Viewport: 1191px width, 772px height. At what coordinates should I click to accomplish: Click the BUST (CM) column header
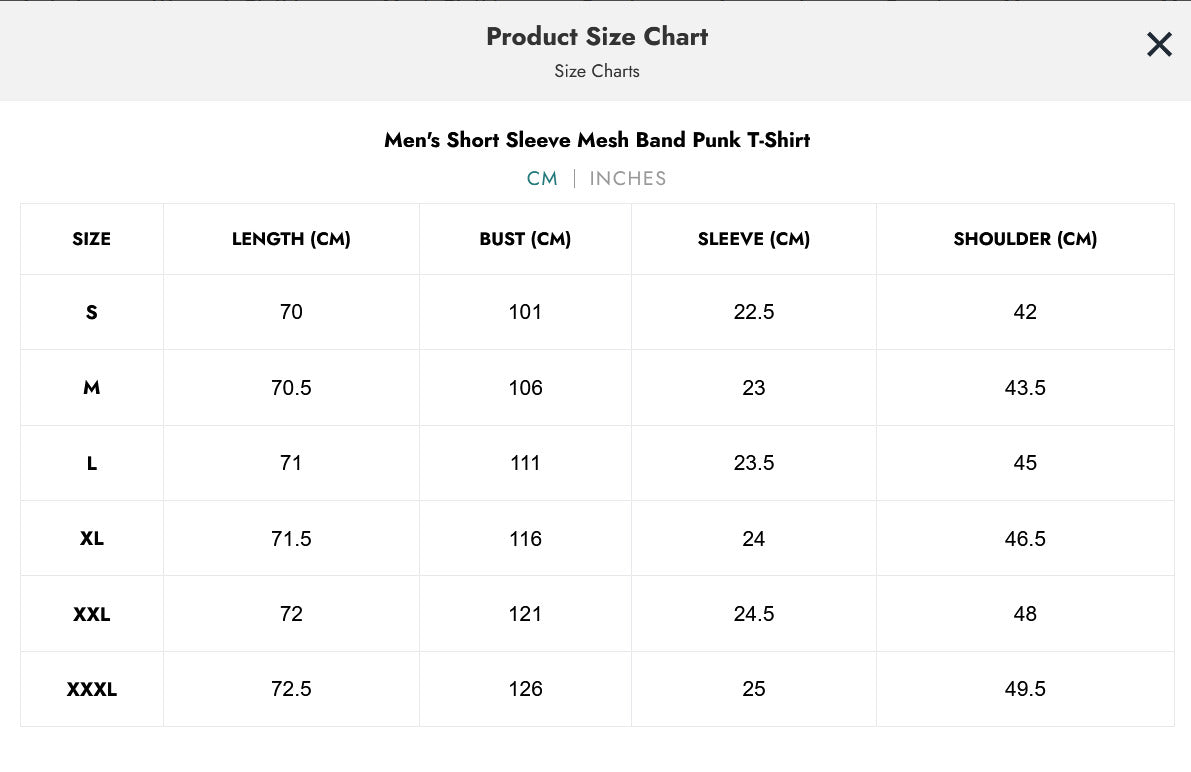click(525, 239)
